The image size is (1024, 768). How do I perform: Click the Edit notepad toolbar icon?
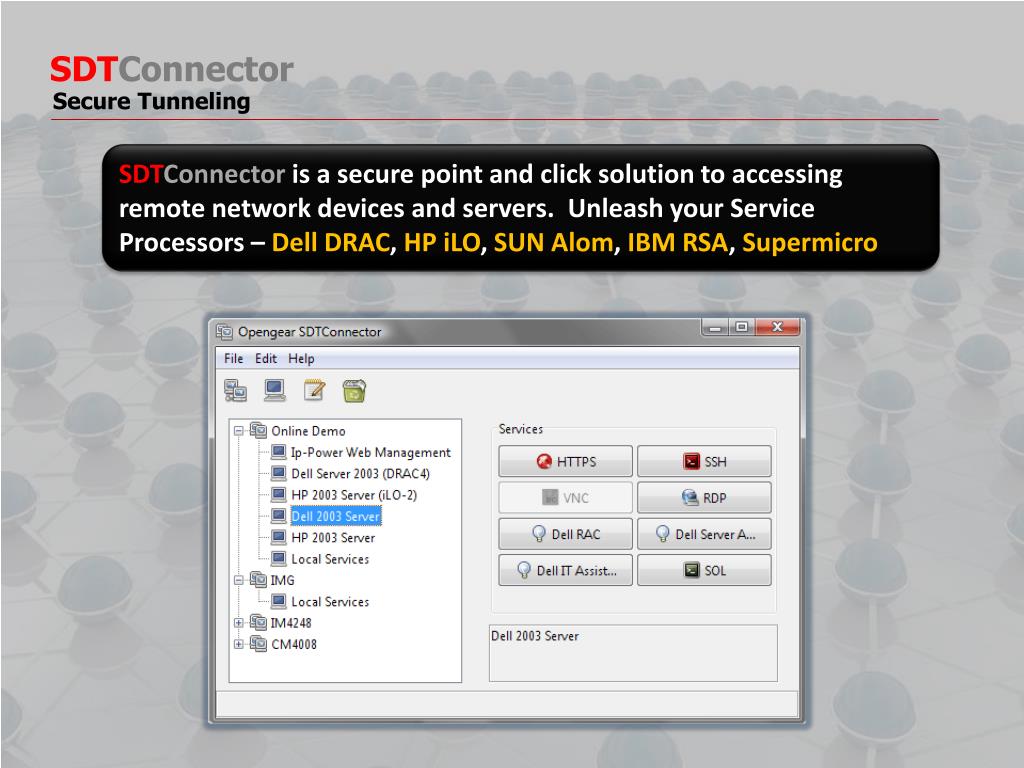314,391
